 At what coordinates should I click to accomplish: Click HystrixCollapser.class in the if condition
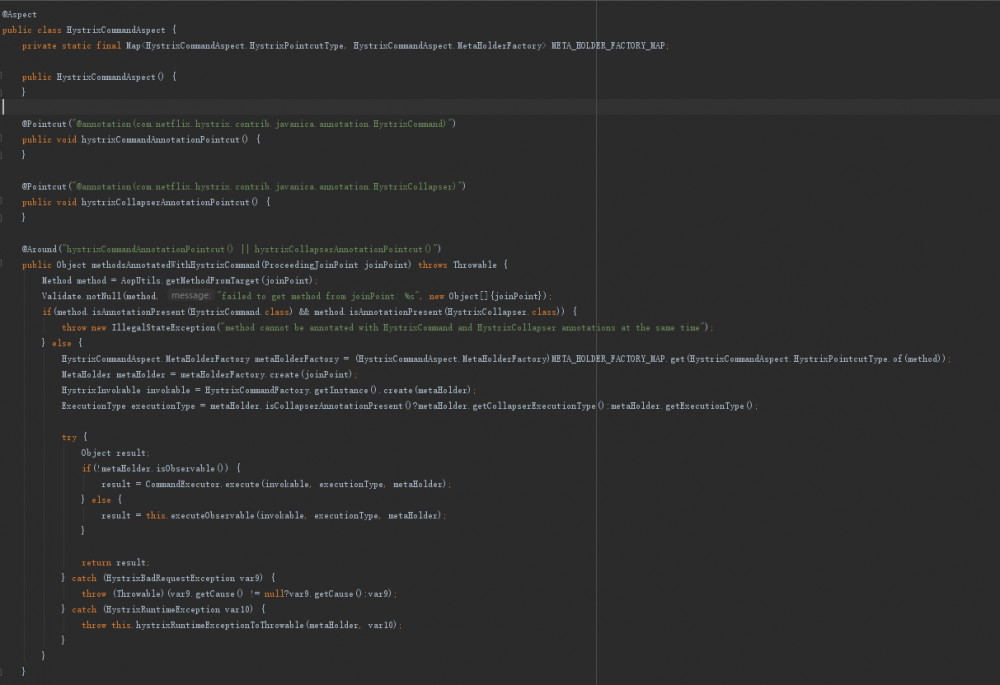coord(501,312)
